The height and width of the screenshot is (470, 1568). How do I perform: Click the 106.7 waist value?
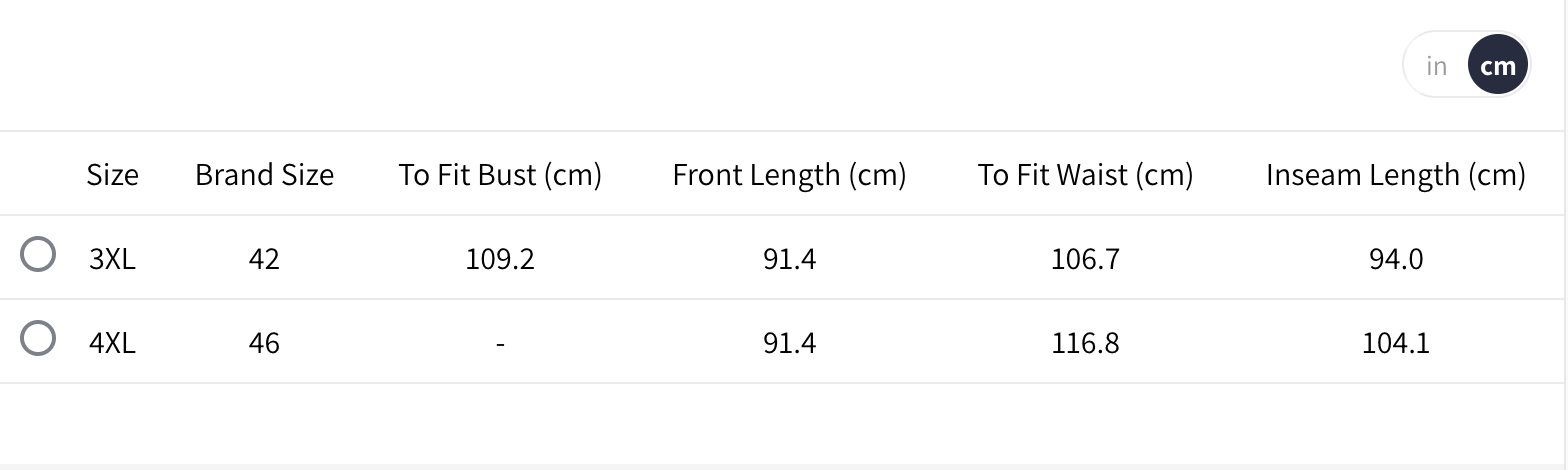click(1085, 260)
